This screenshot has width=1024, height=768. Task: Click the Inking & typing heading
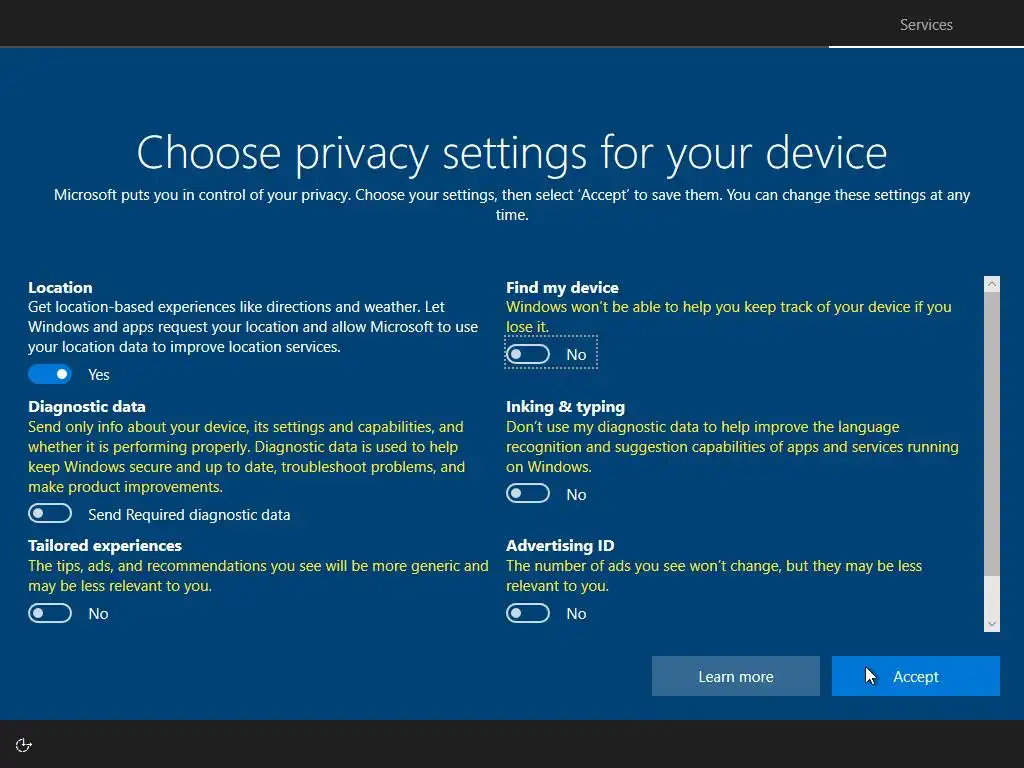(x=566, y=406)
